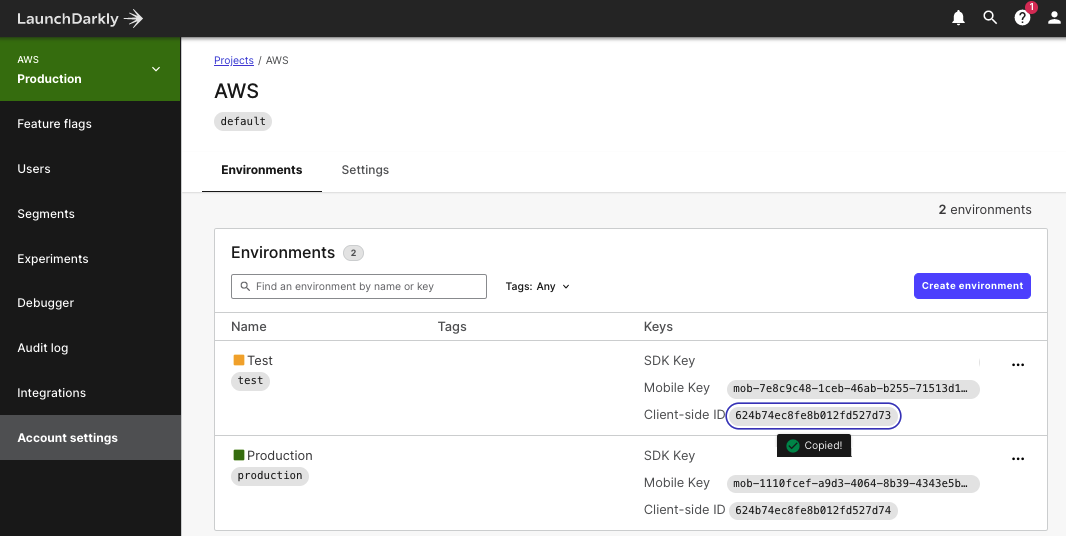The image size is (1066, 536).
Task: Click the LaunchDarkly logo
Action: [80, 18]
